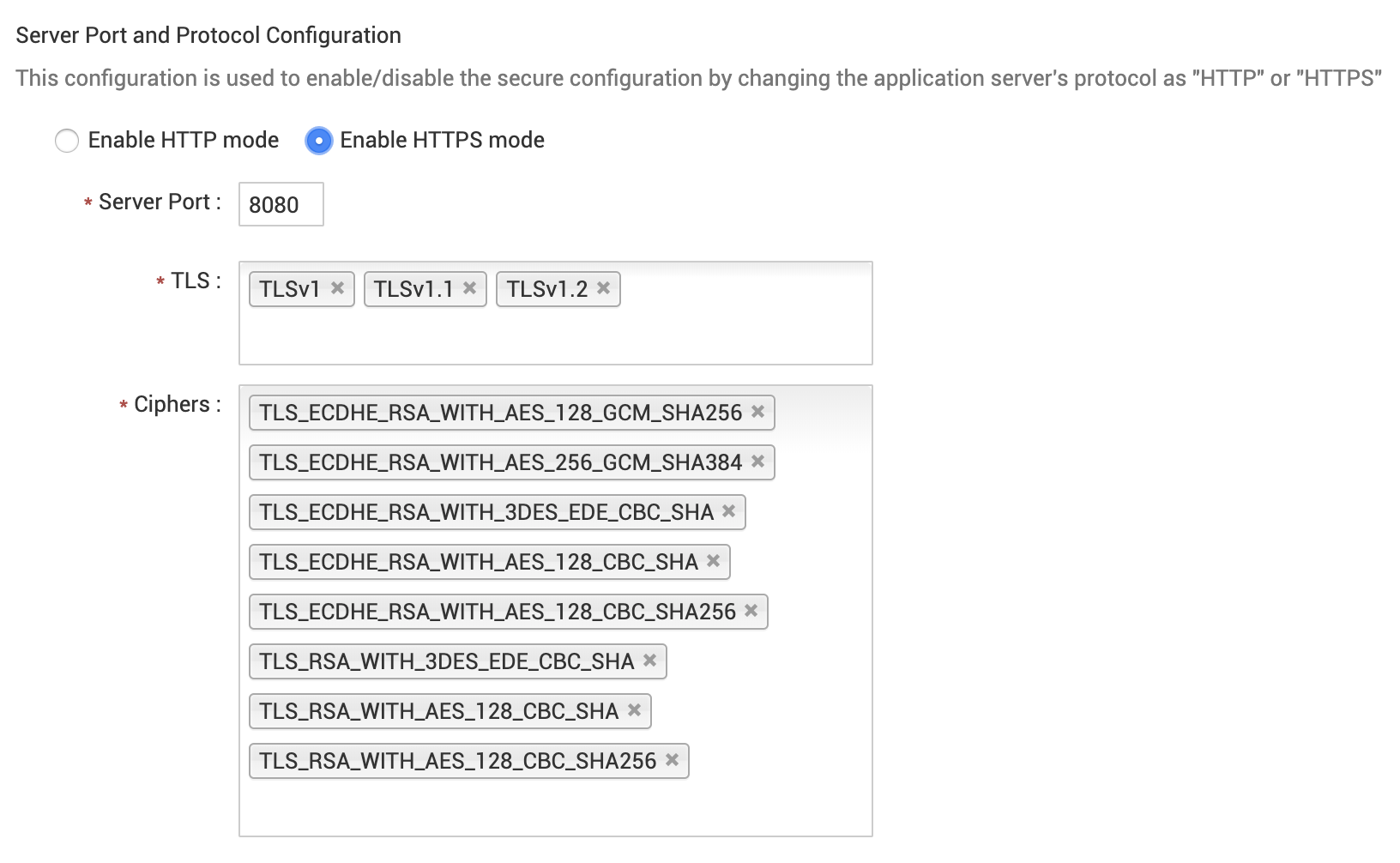Remove TLS_ECDHE_RSA_WITH_AES_128_GCM_SHA256 cipher
1400x863 pixels.
pyautogui.click(x=757, y=412)
